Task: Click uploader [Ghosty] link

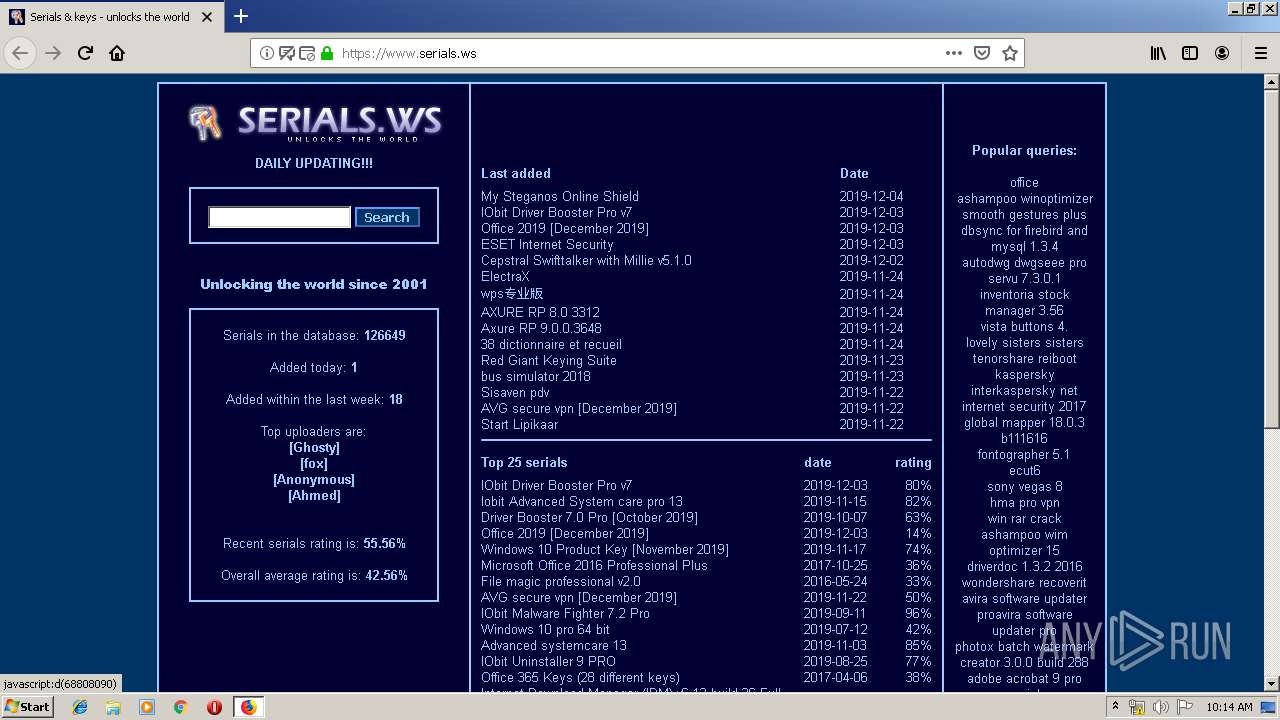Action: pyautogui.click(x=314, y=447)
